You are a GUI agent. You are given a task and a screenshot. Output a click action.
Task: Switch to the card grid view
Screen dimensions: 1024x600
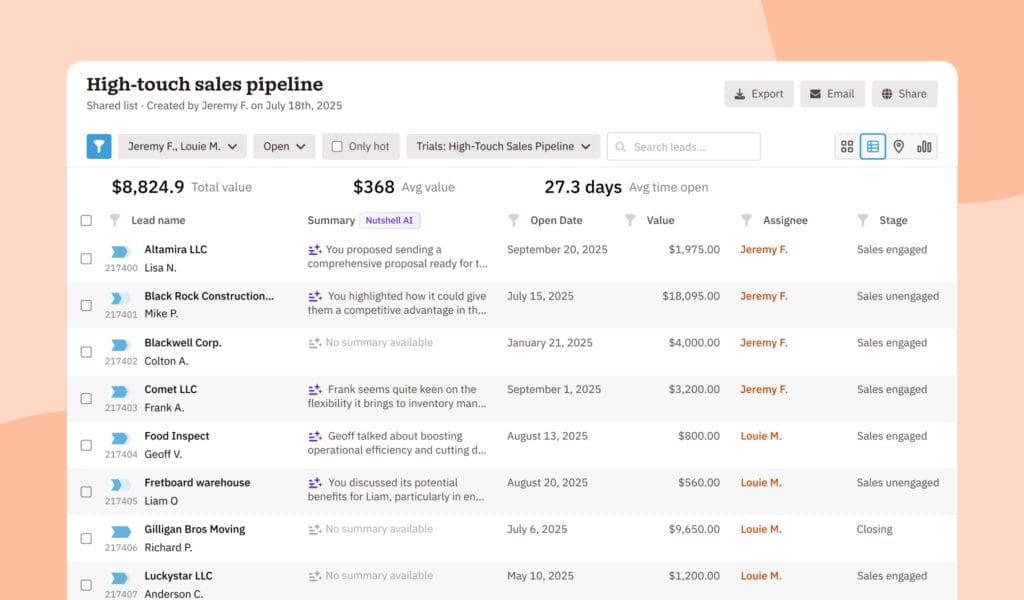(x=846, y=146)
